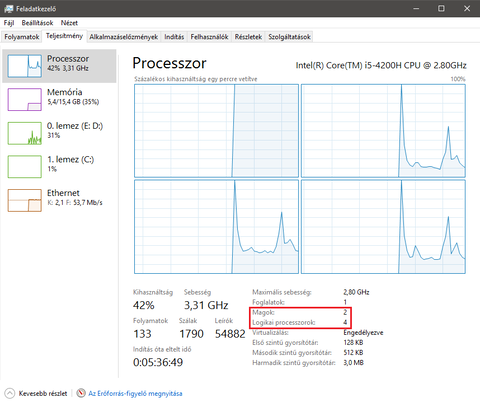This screenshot has height=407, width=480.
Task: Open the Alkalmazáselőzmények tab
Action: pos(124,37)
